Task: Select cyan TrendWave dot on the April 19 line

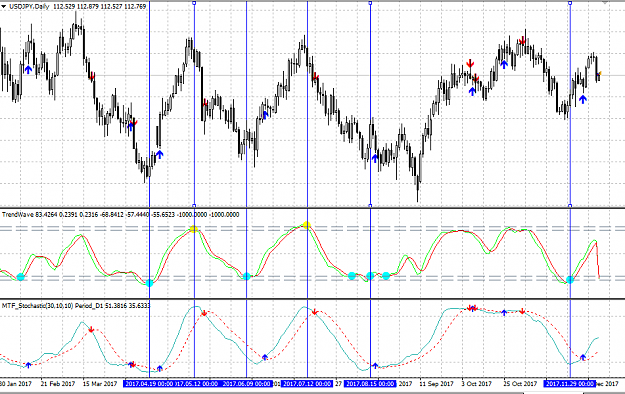Action: [x=149, y=283]
